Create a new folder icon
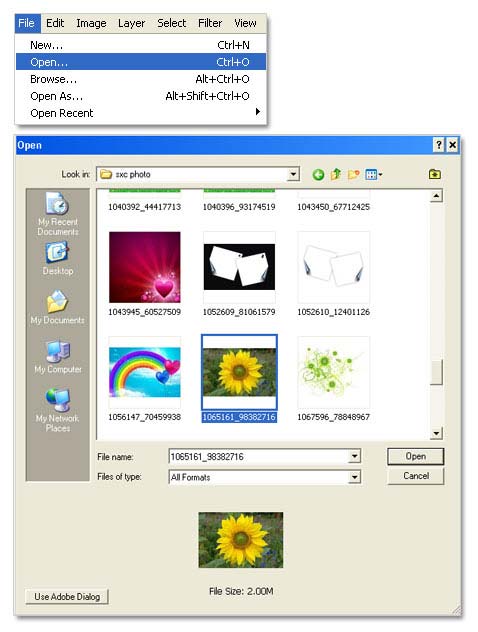Screen dimensions: 478x632 pos(353,174)
